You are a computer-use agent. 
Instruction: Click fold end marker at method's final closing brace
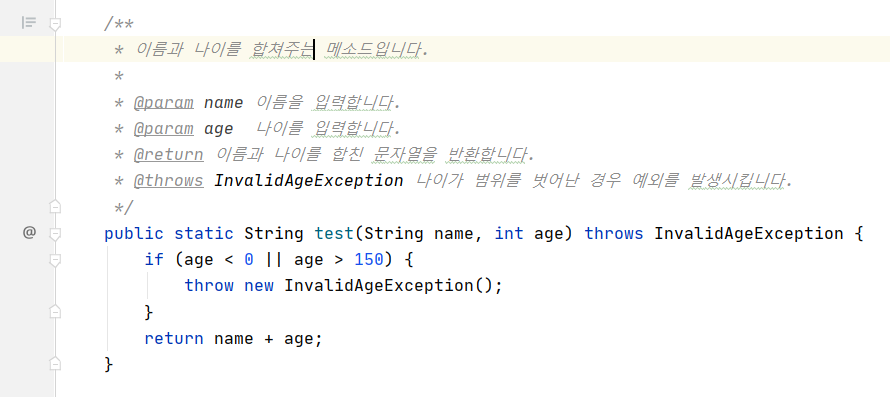[55, 363]
